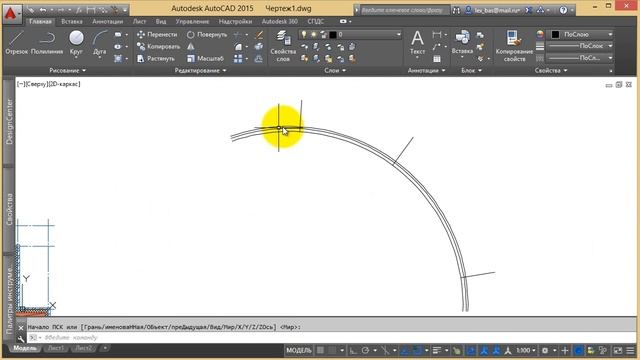Select the Полилиния polyline tool
640x360 pixels.
coord(47,42)
